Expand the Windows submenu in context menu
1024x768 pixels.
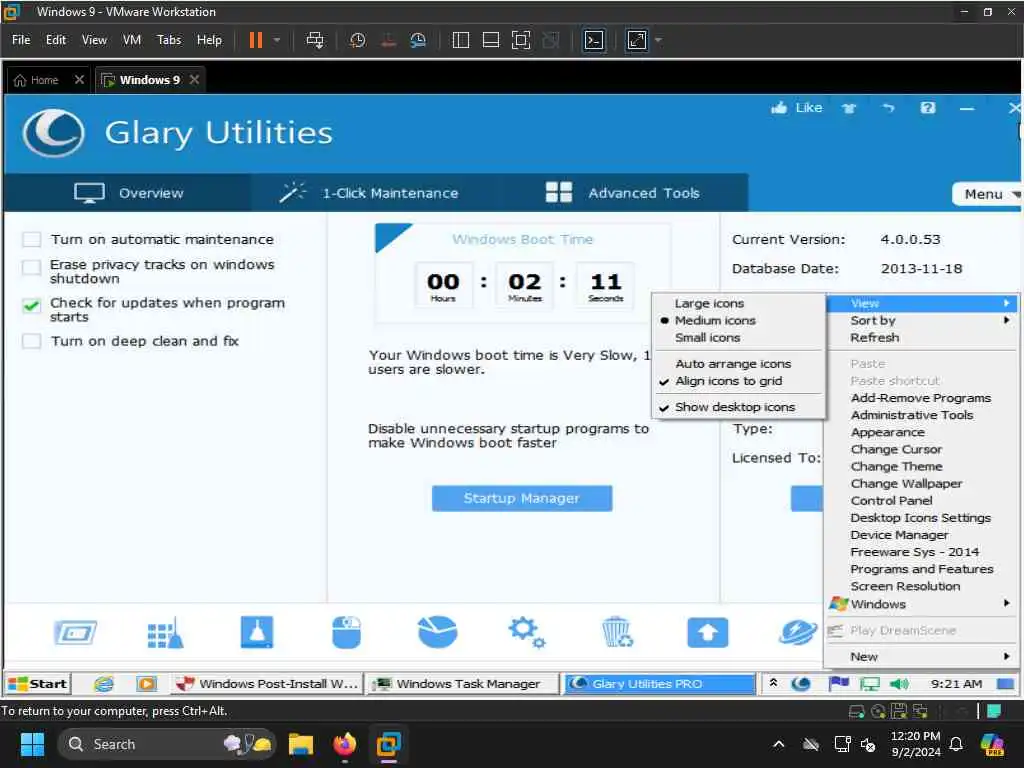(x=921, y=604)
